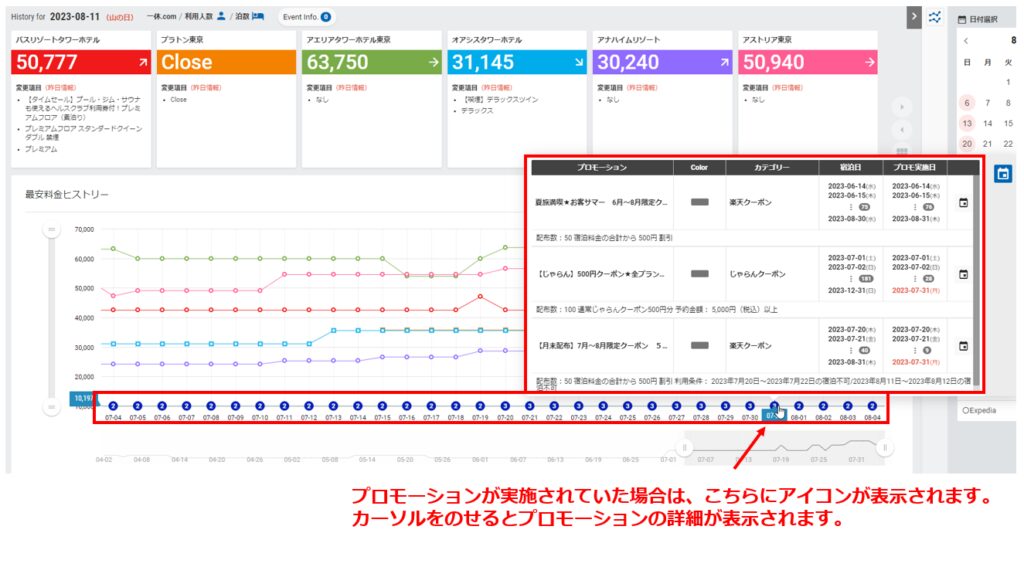Select the Expedia radio button
Screen dimensions: 1024x567
click(964, 410)
